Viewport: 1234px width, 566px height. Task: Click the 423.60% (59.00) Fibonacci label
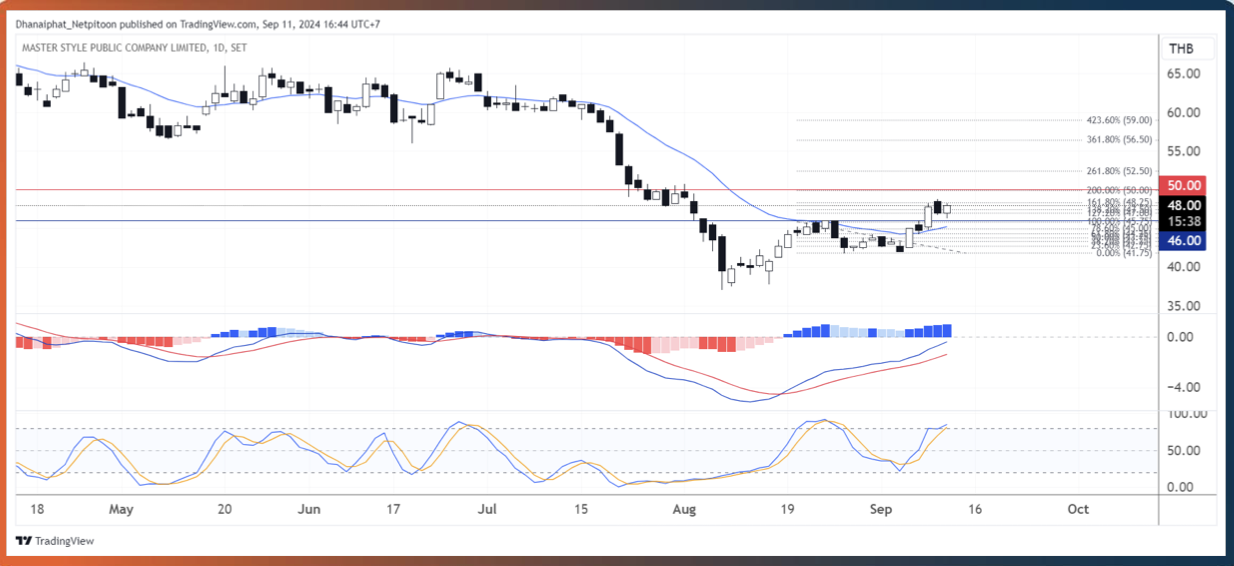[x=1119, y=120]
